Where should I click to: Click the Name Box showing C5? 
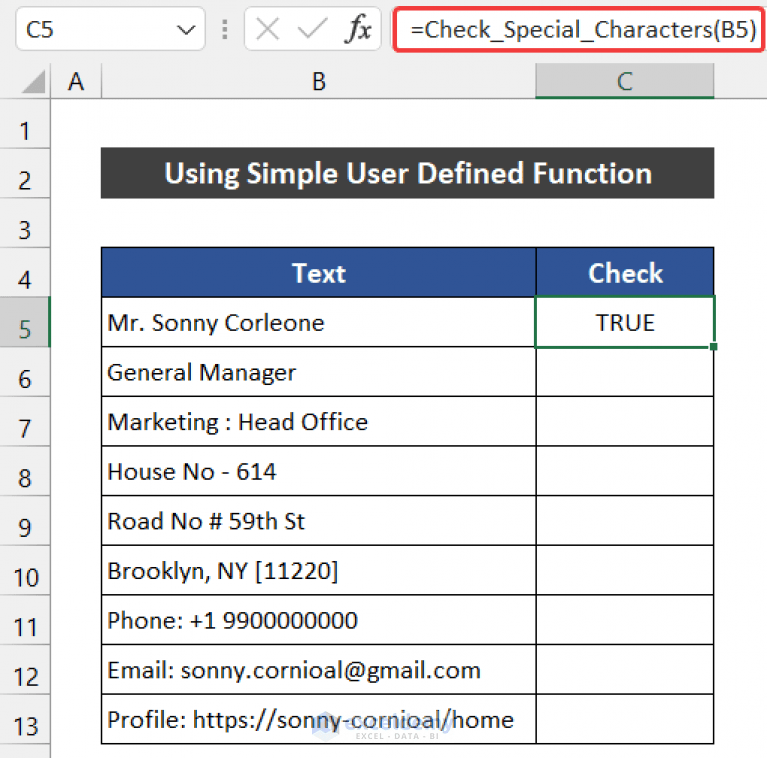click(110, 29)
